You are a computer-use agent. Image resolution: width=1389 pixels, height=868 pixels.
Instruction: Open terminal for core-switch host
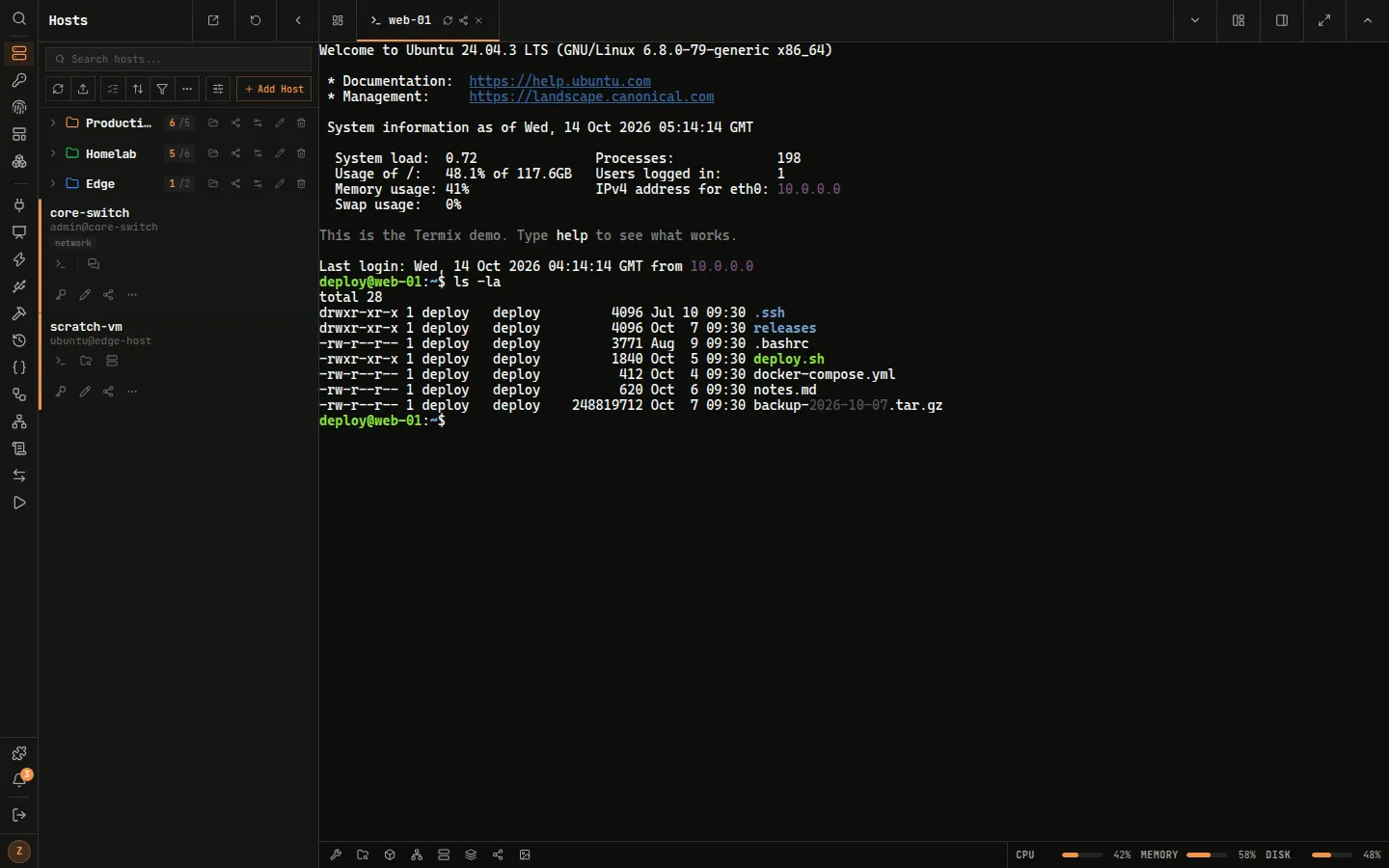pos(61,263)
